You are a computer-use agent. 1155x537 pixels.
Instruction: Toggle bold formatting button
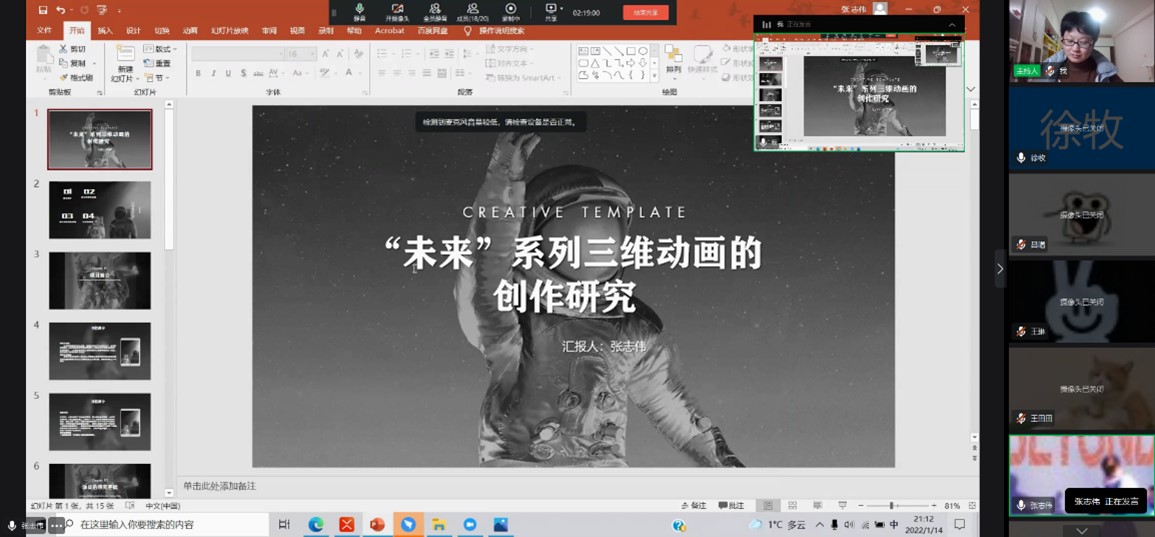click(198, 73)
